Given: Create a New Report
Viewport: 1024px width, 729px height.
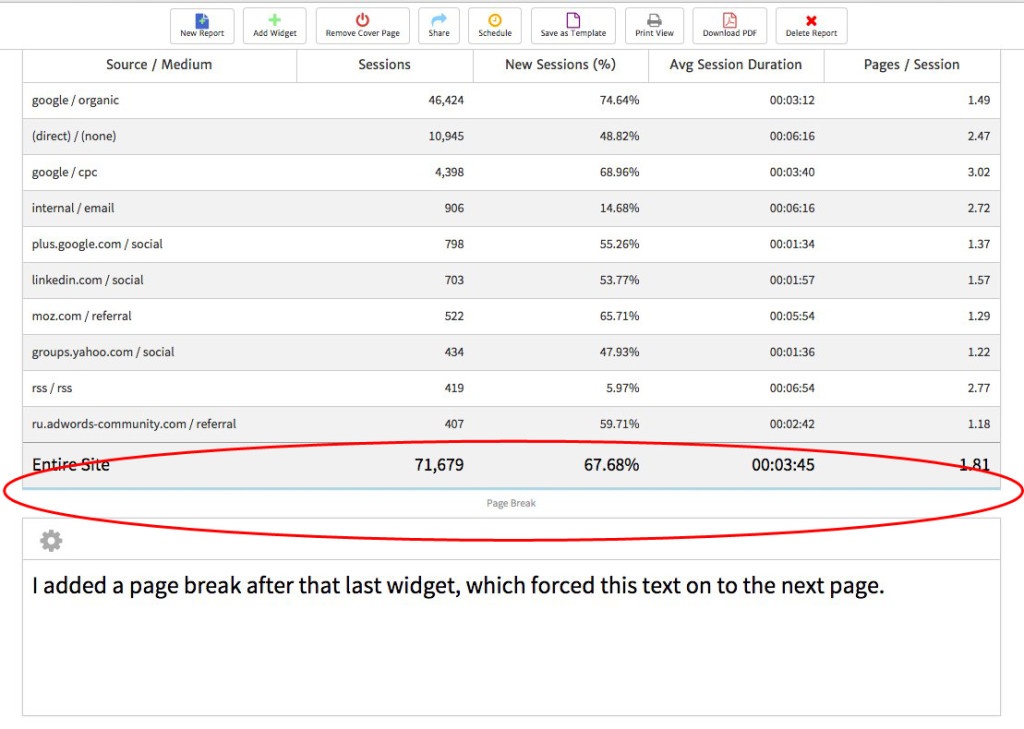Looking at the screenshot, I should [x=201, y=25].
